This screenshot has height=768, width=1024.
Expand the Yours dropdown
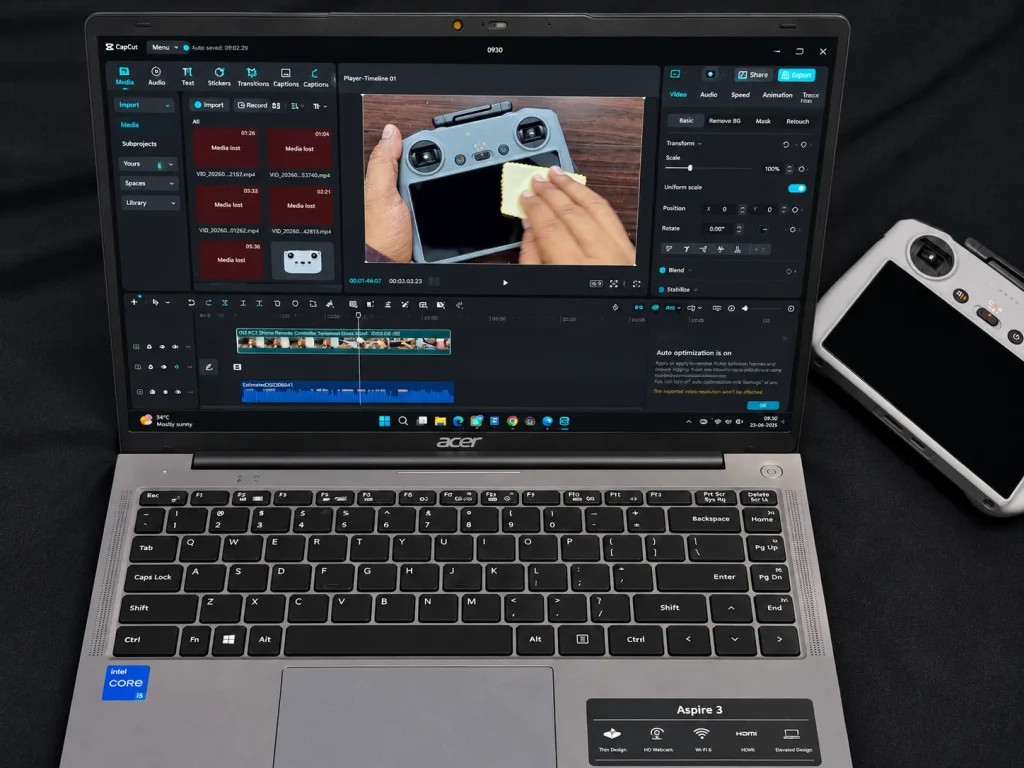coord(148,164)
